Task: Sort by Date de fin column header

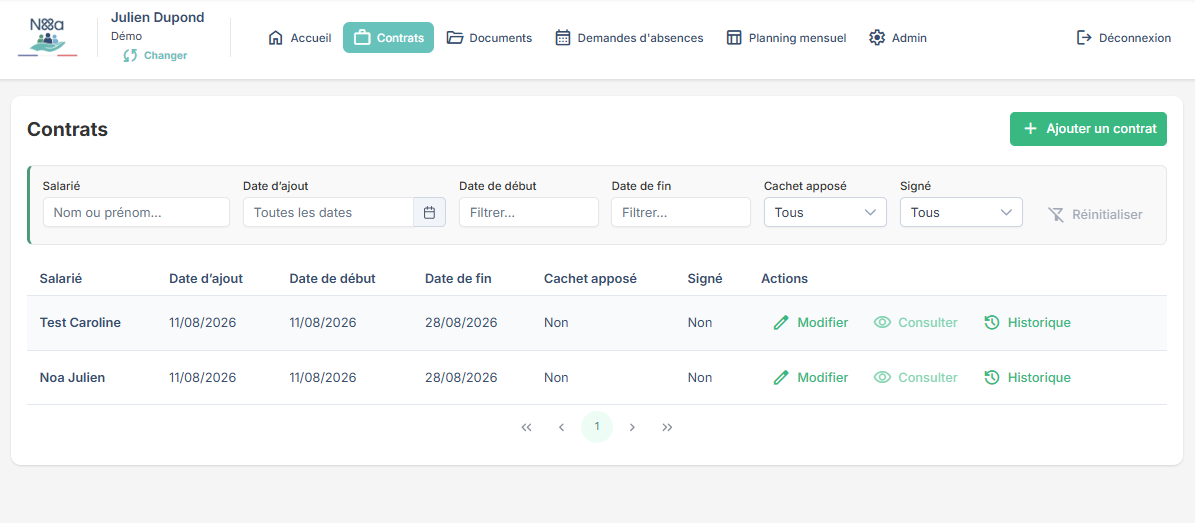Action: point(458,278)
